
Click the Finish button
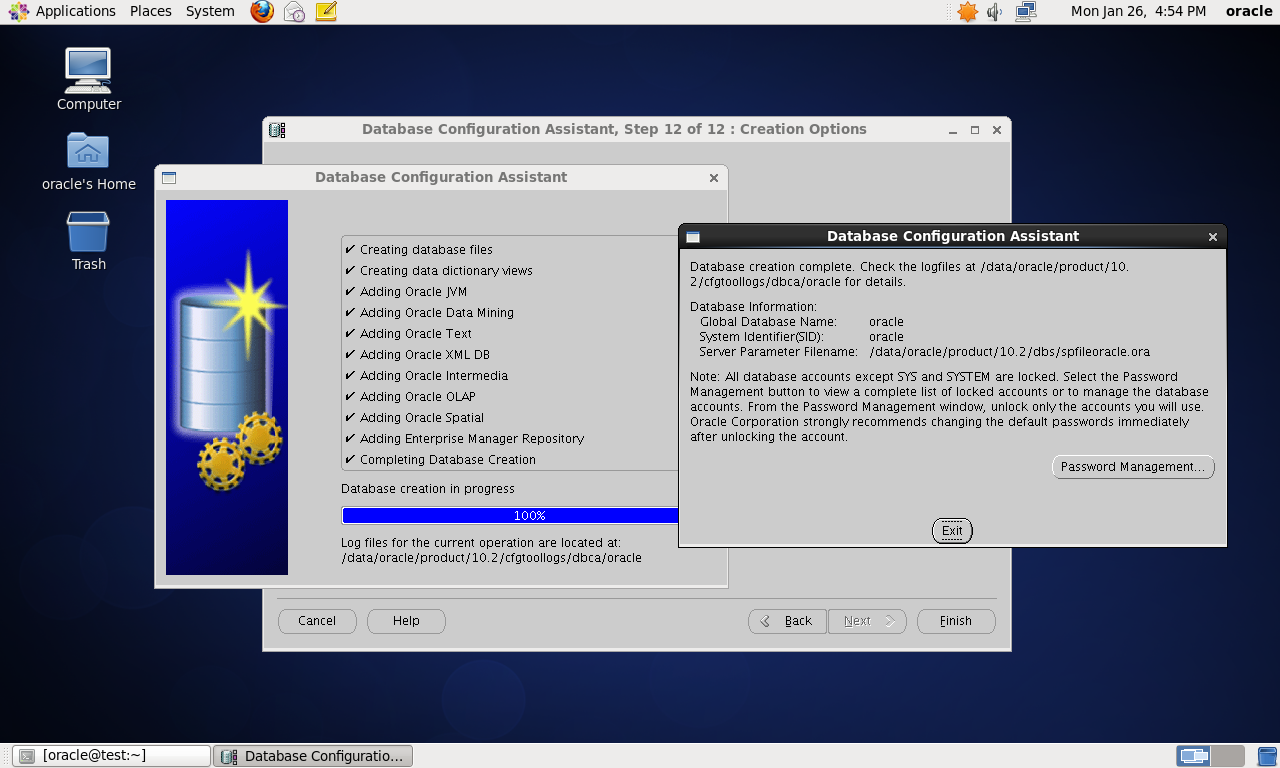(x=956, y=621)
